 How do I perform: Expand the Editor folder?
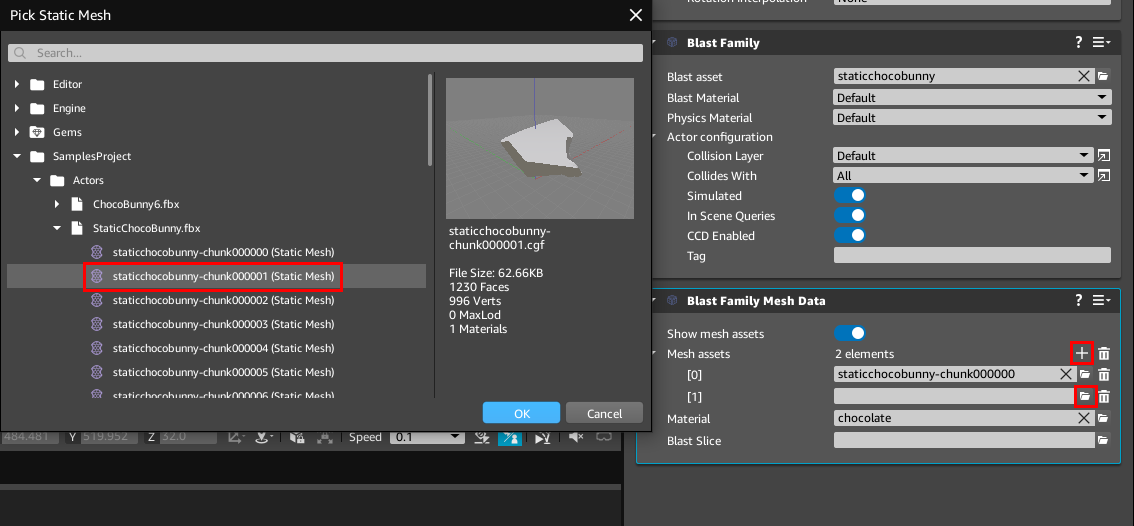[x=17, y=84]
